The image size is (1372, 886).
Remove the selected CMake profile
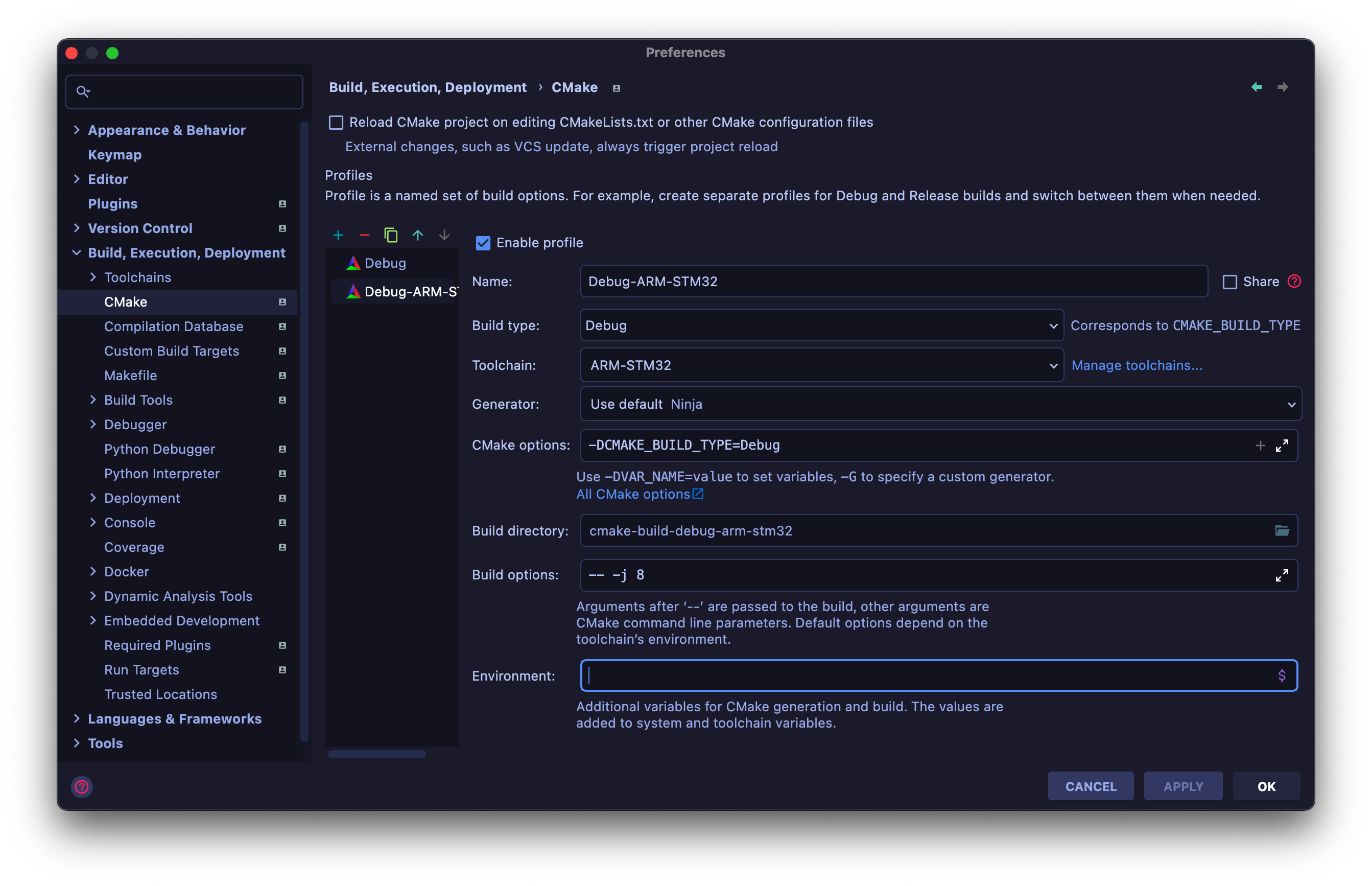click(364, 235)
